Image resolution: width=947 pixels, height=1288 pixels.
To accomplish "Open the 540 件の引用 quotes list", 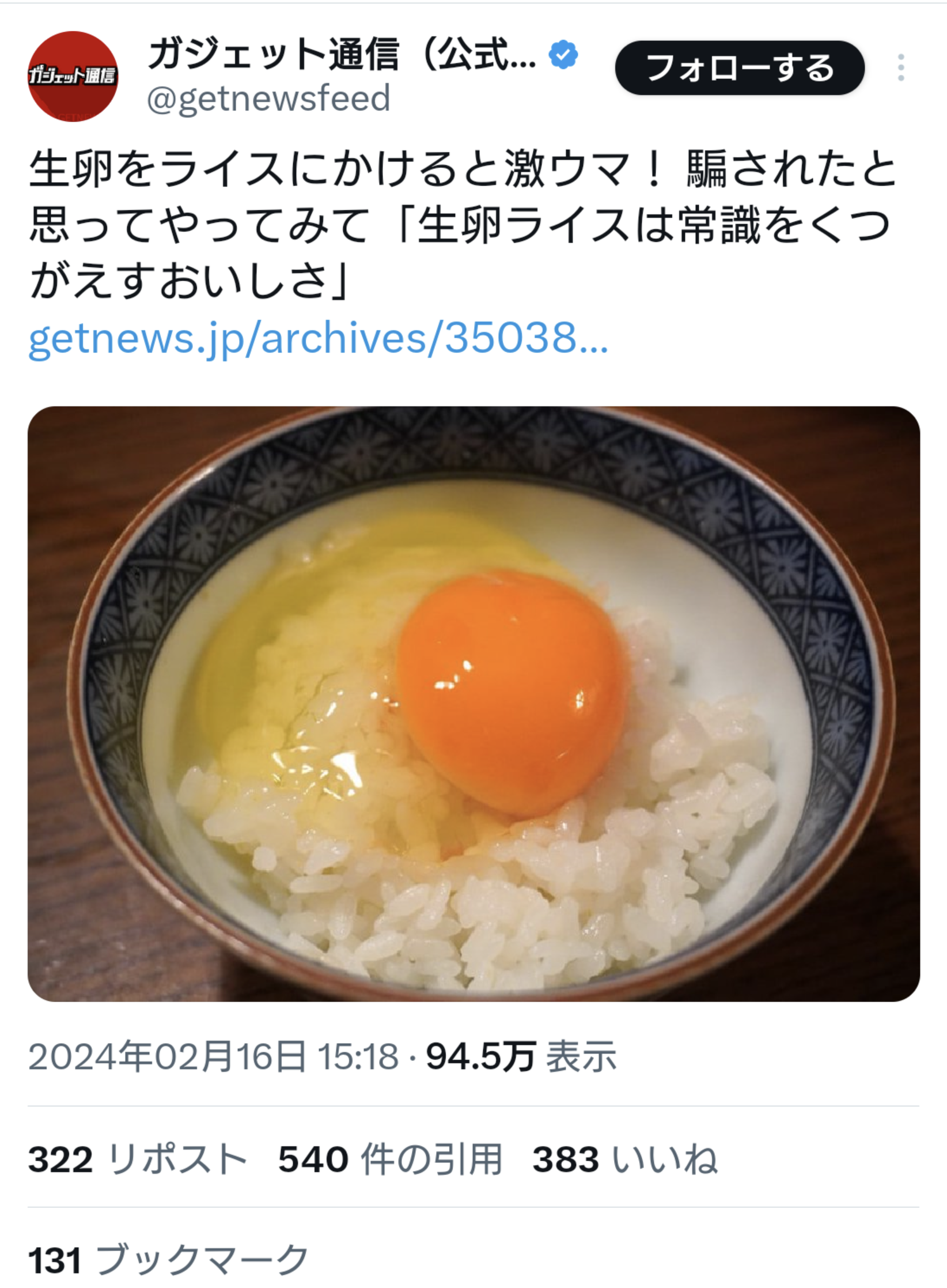I will pyautogui.click(x=390, y=1159).
